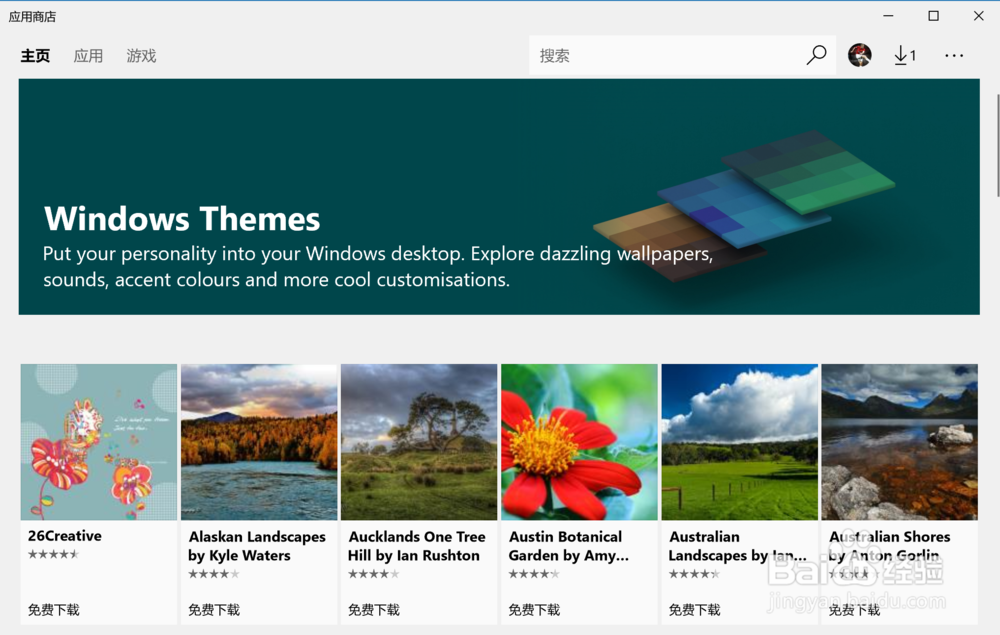
Task: Open Australian Shores theme thumbnail
Action: 899,442
